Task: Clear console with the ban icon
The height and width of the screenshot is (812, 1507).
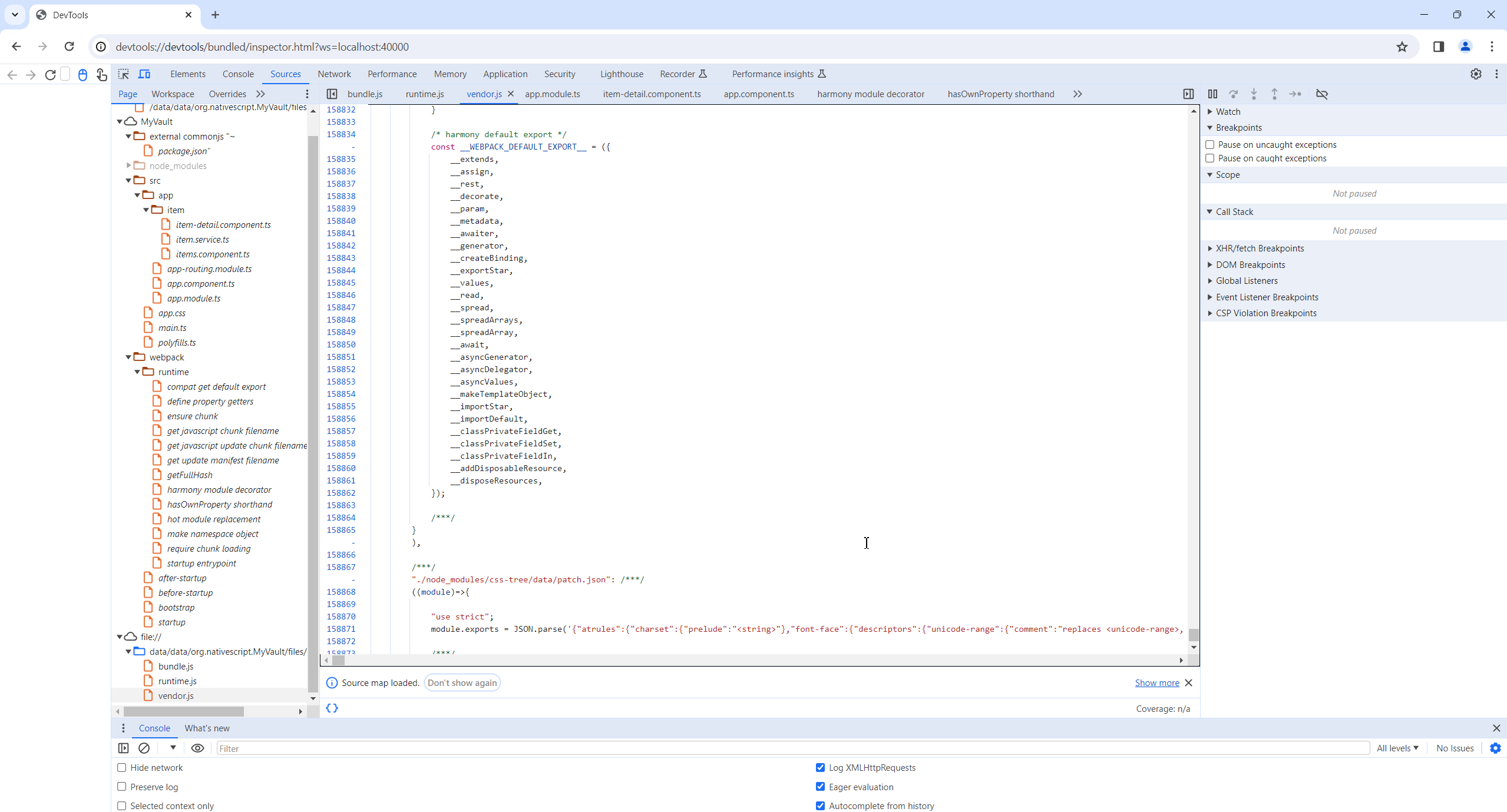Action: coord(144,748)
